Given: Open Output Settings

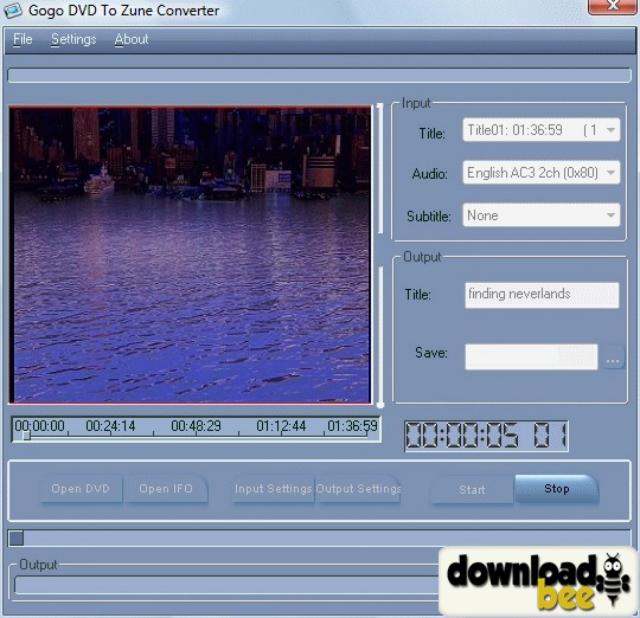Looking at the screenshot, I should point(358,489).
